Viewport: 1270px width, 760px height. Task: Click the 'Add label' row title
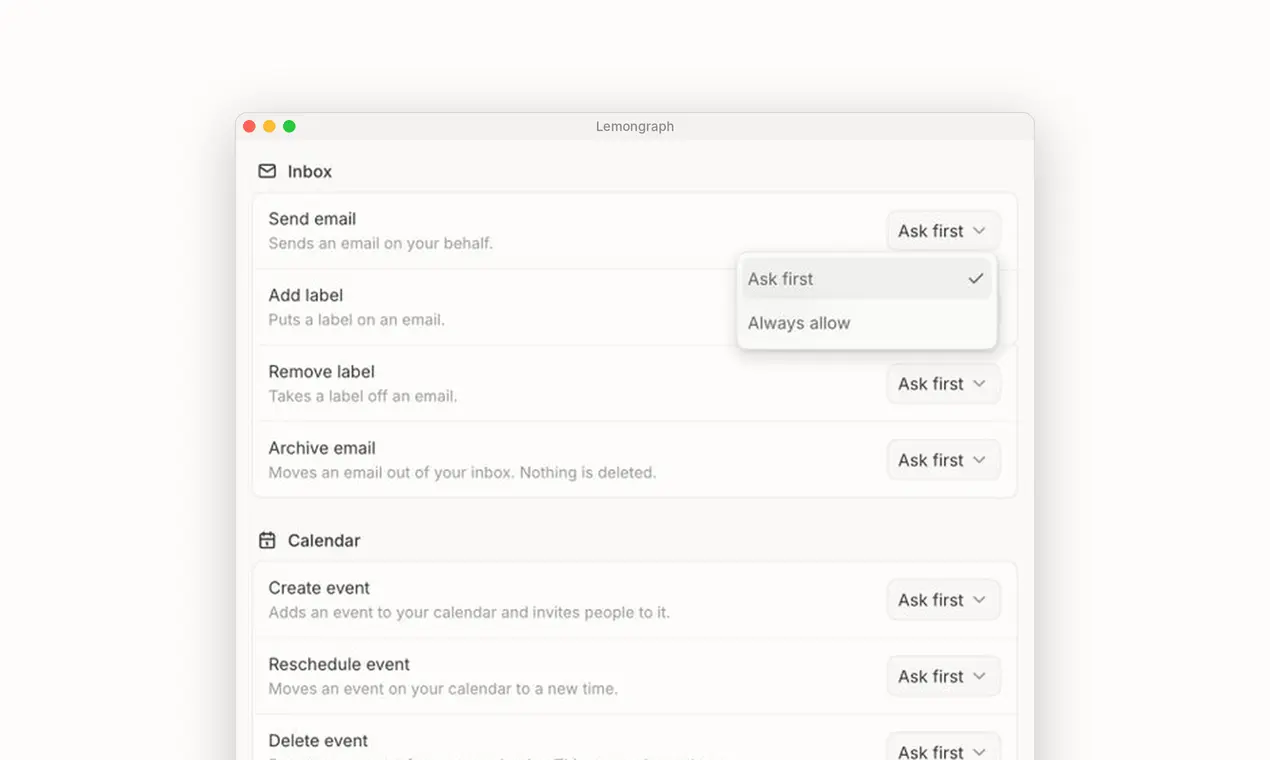(x=306, y=295)
